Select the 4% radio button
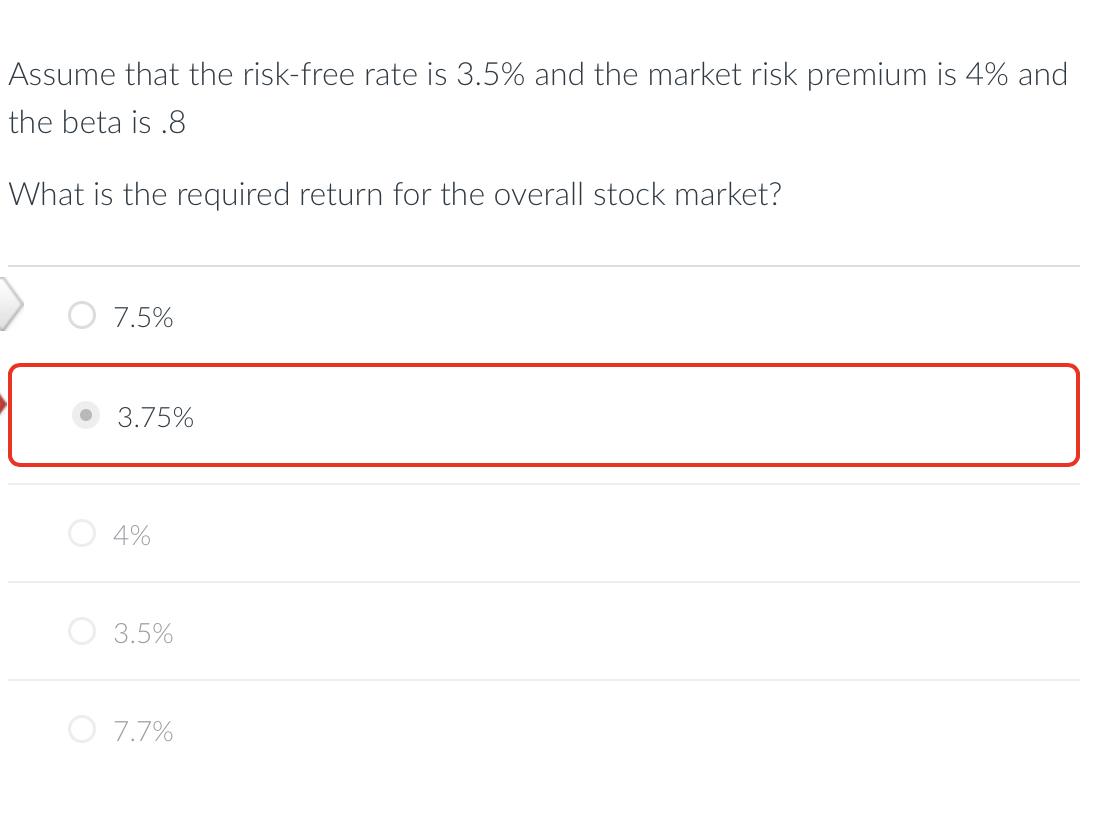 tap(82, 533)
